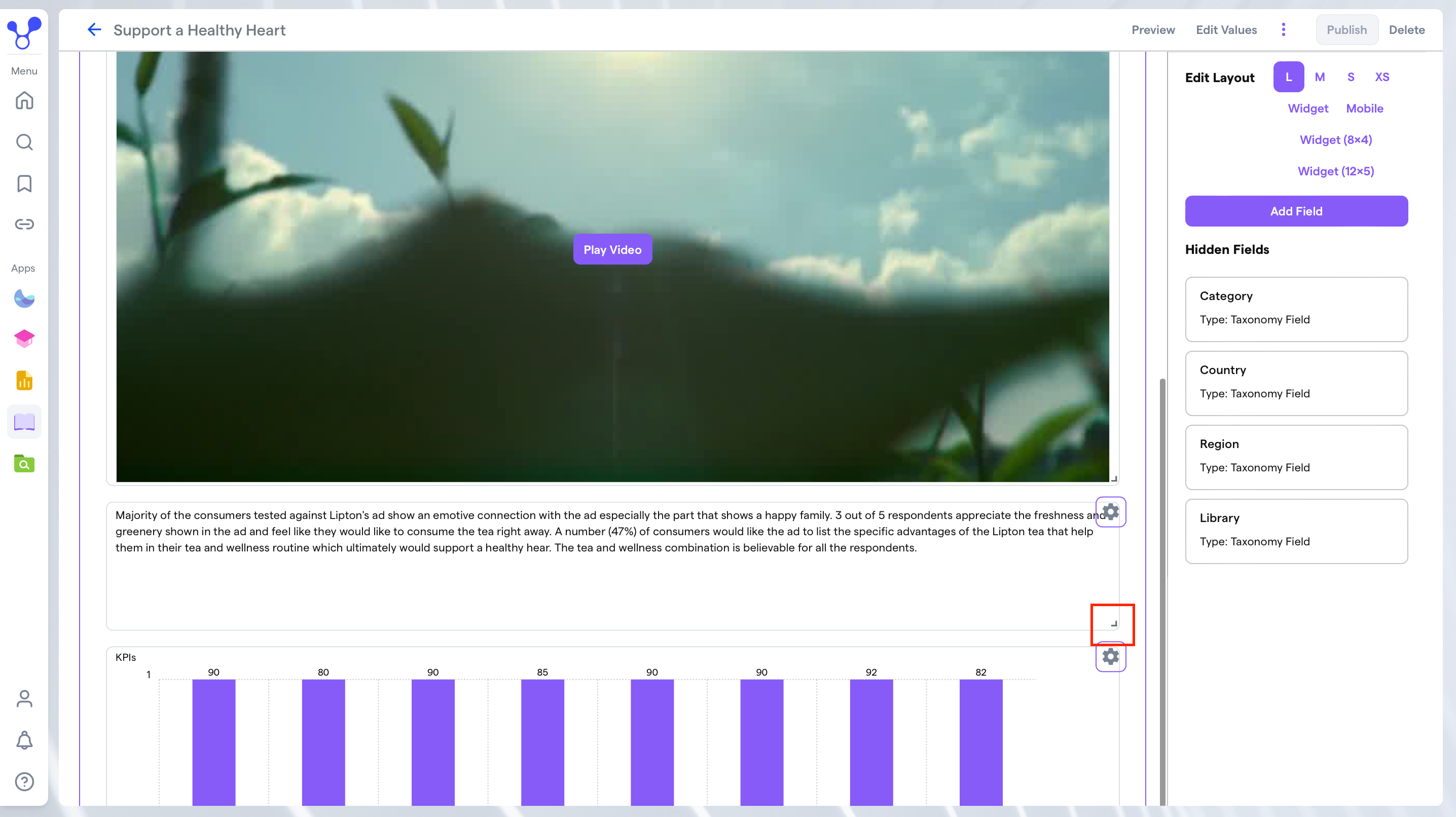Open the Links icon in the sidebar
This screenshot has width=1456, height=817.
point(24,225)
